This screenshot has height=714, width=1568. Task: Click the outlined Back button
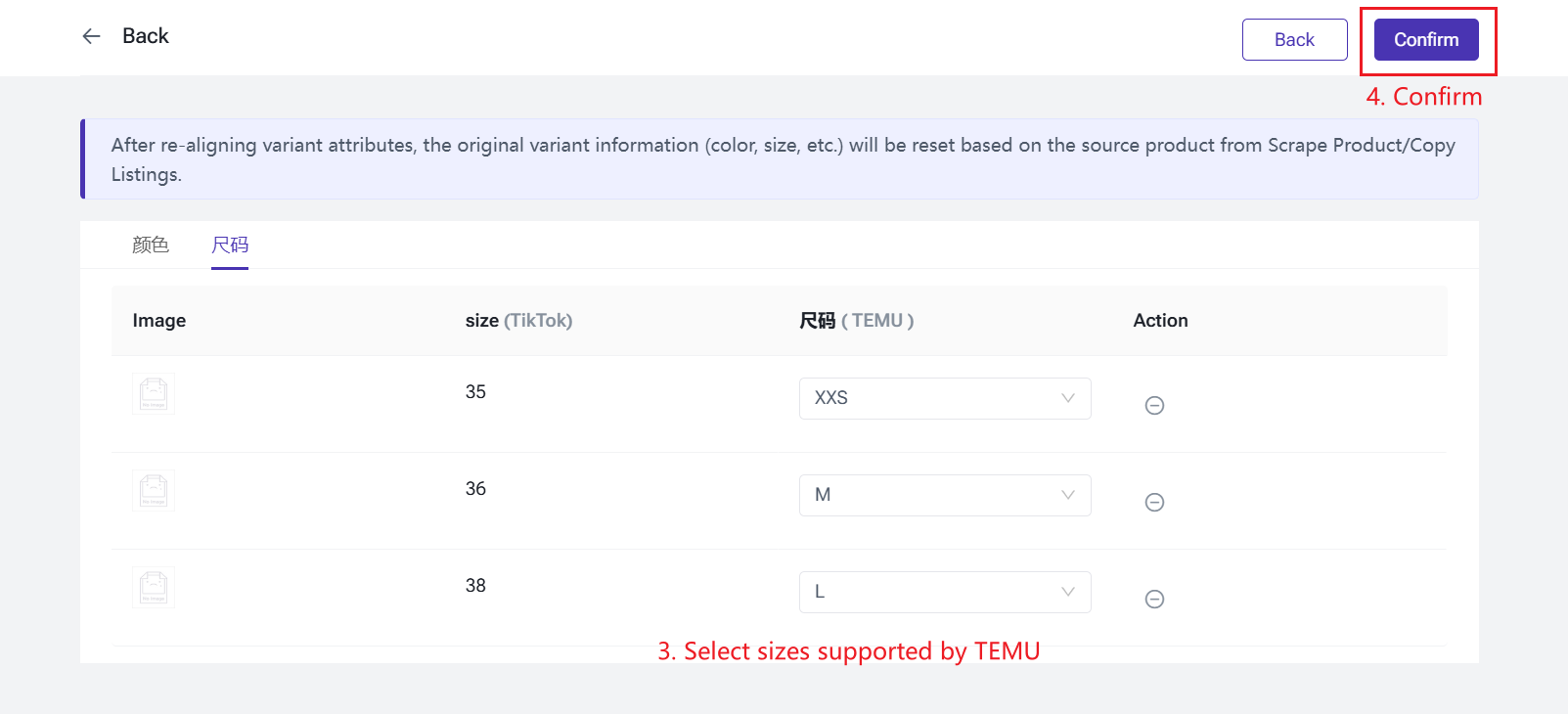pyautogui.click(x=1294, y=40)
